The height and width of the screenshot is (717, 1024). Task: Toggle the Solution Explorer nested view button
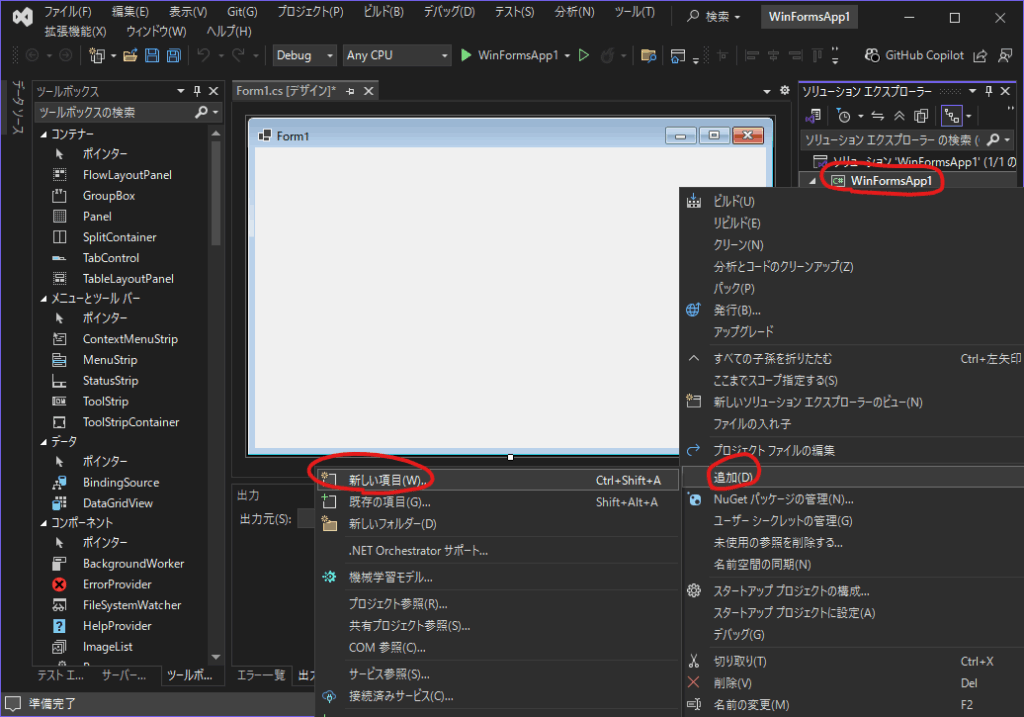point(951,116)
